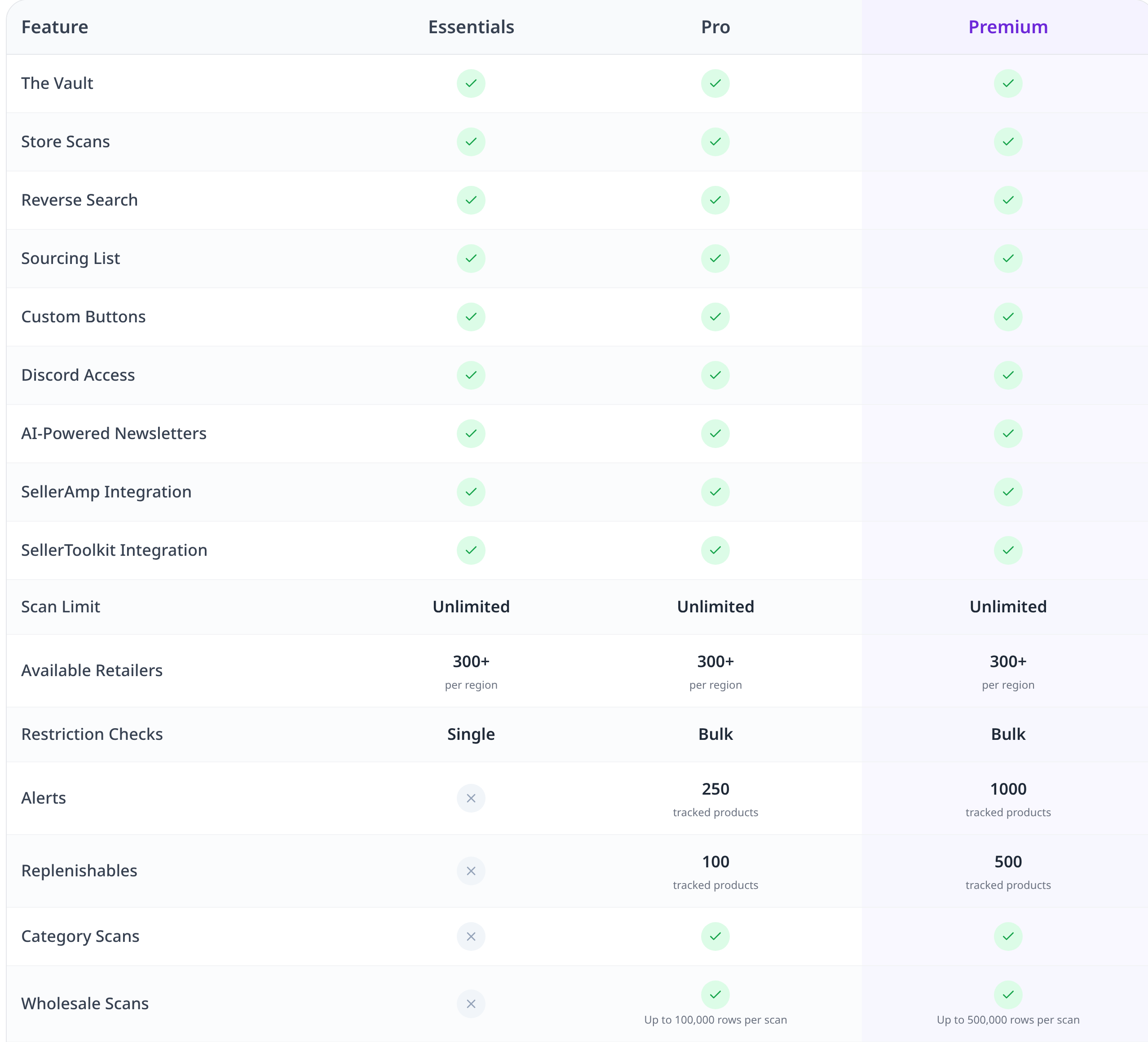Click Wholesale Scans checkmark under Pro
This screenshot has height=1042, width=1148.
click(715, 995)
